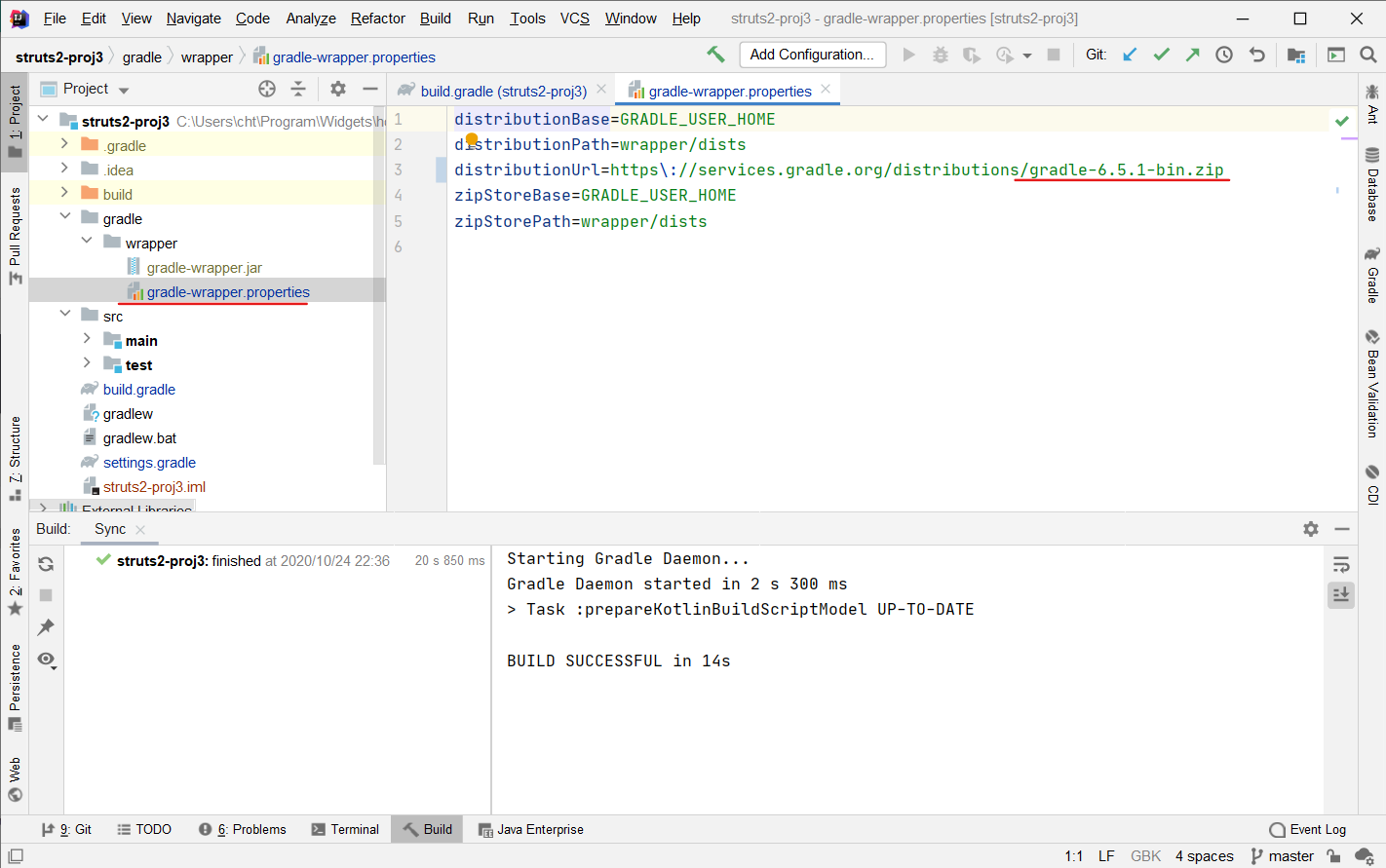Viewport: 1386px width, 868px height.
Task: Close the gradle-wrapper.properties editor tab
Action: click(826, 89)
